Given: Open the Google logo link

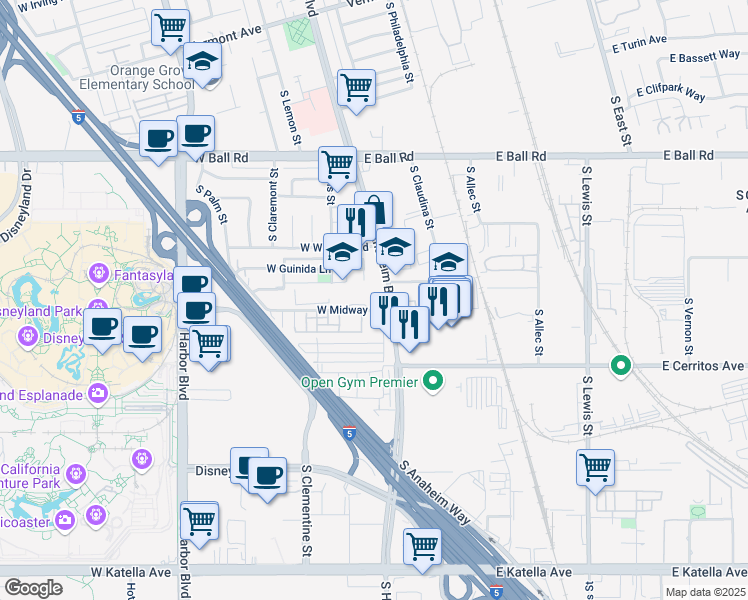Looking at the screenshot, I should coord(33,588).
